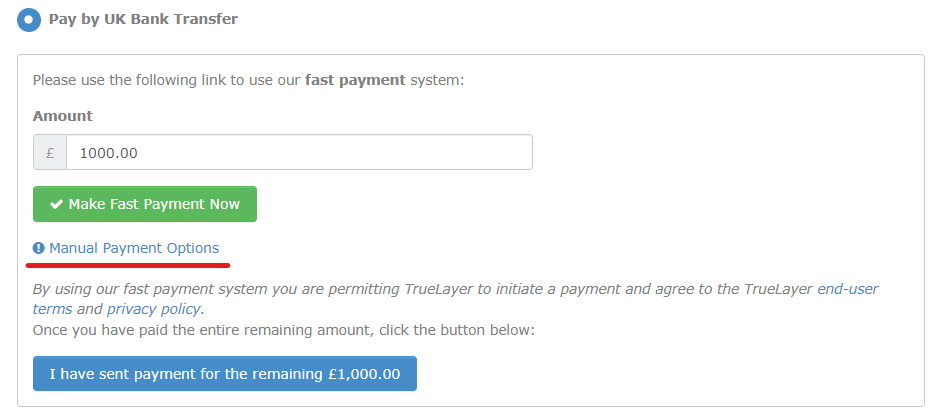Image resolution: width=940 pixels, height=417 pixels.
Task: Click the Pay by UK Bank Transfer label
Action: pyautogui.click(x=143, y=19)
